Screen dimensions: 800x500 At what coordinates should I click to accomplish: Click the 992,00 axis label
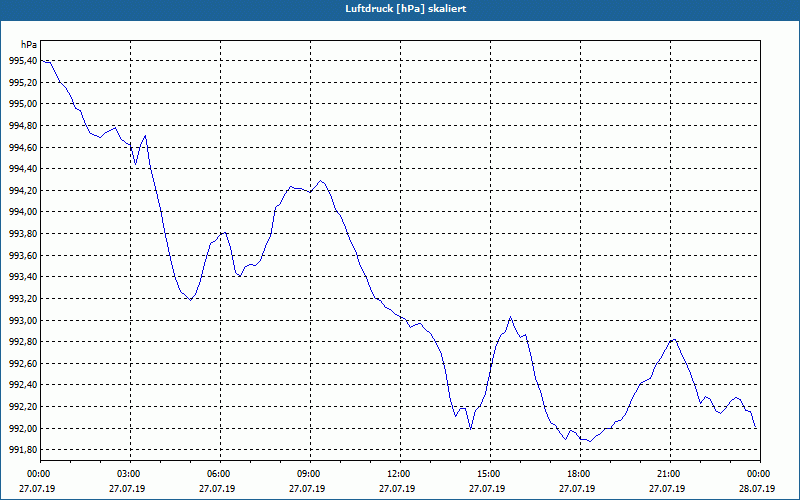click(23, 429)
